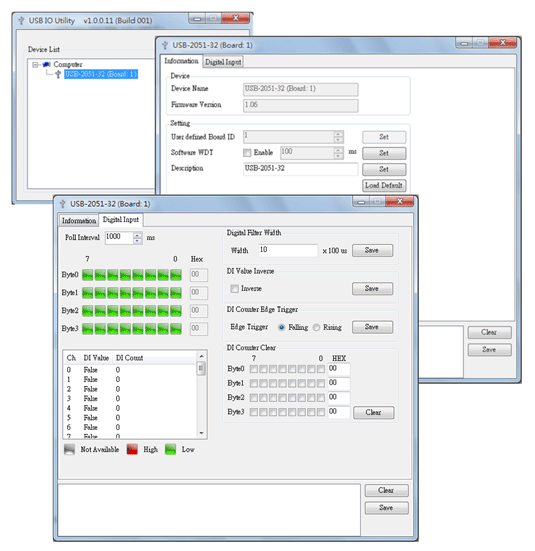Check Byte0 bit 0 counter clear box
The height and width of the screenshot is (551, 535).
(x=321, y=369)
